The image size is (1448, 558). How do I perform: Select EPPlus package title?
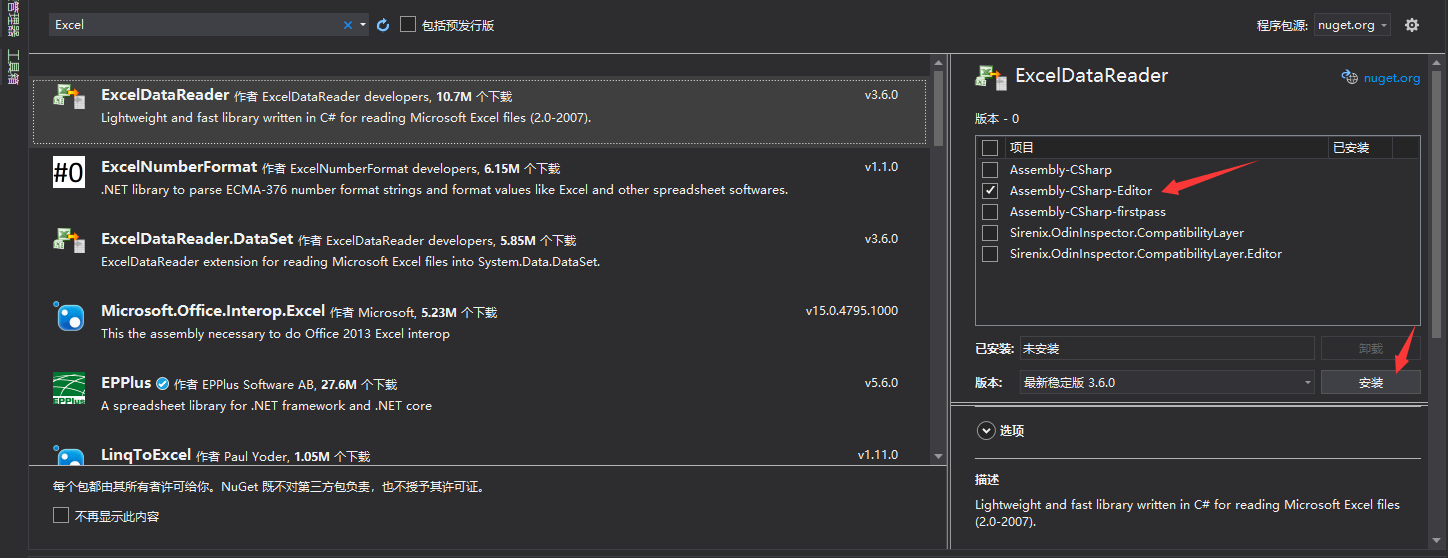[126, 383]
